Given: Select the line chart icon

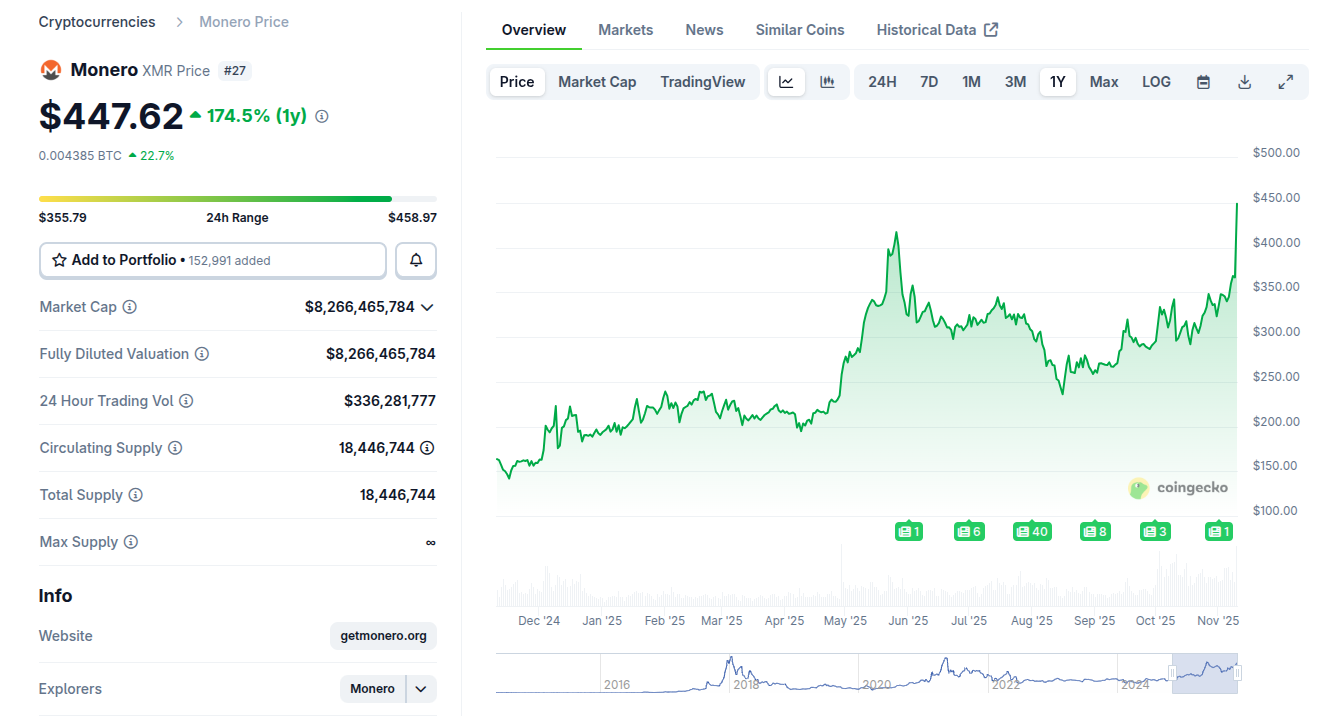Looking at the screenshot, I should [x=786, y=82].
